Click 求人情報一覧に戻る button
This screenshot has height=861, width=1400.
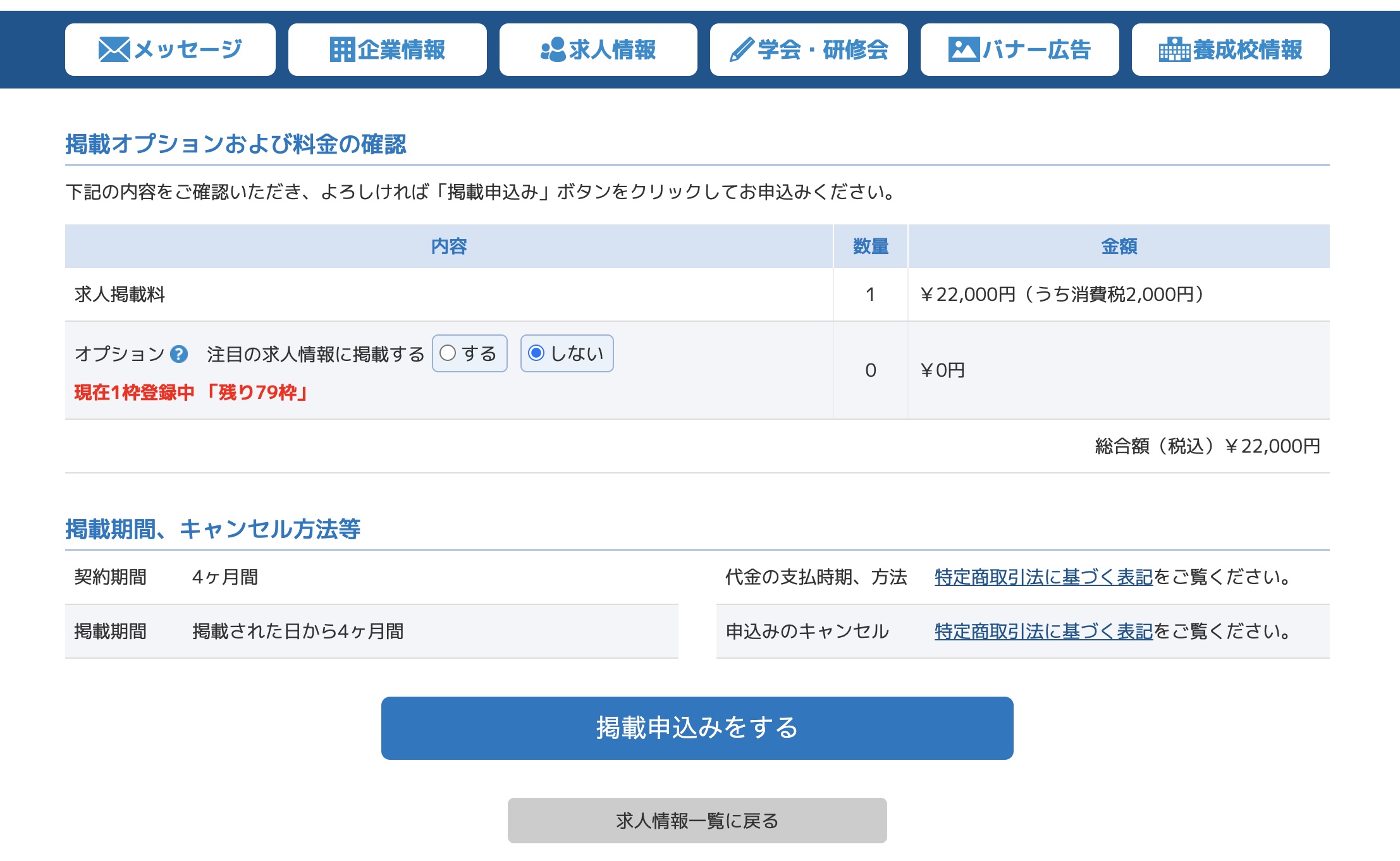[x=697, y=821]
